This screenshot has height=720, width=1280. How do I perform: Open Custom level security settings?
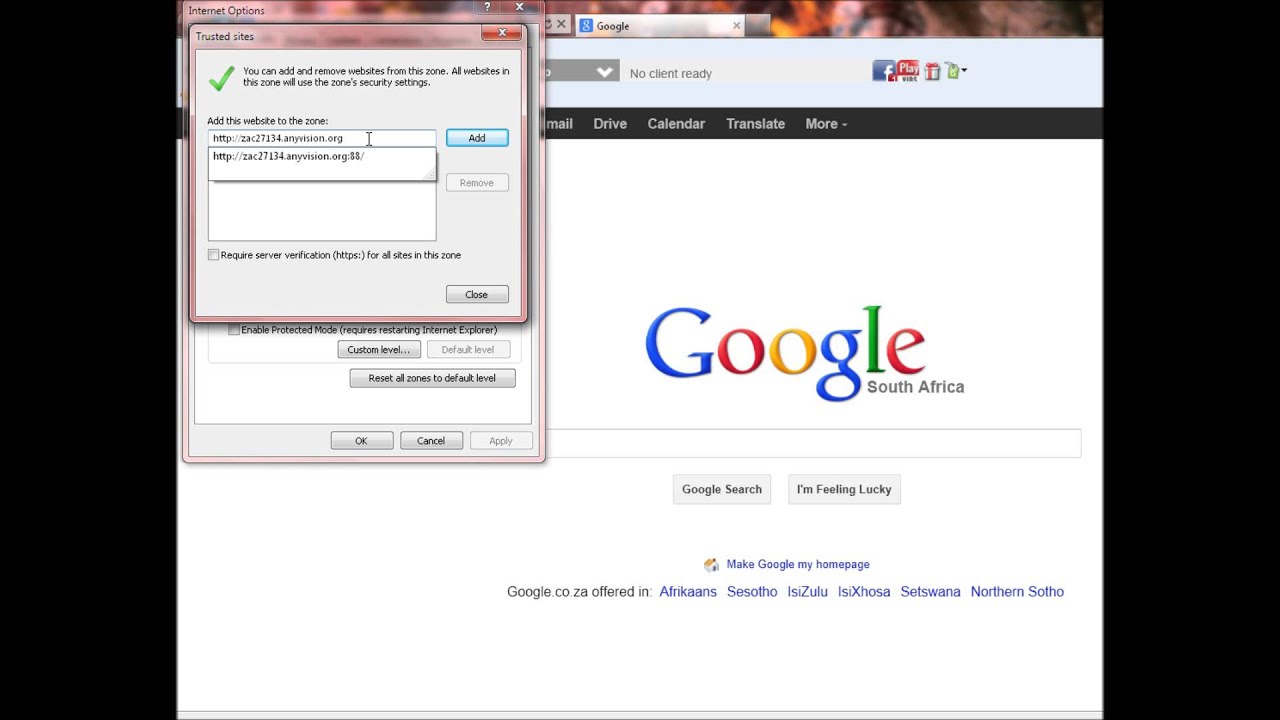[x=379, y=349]
